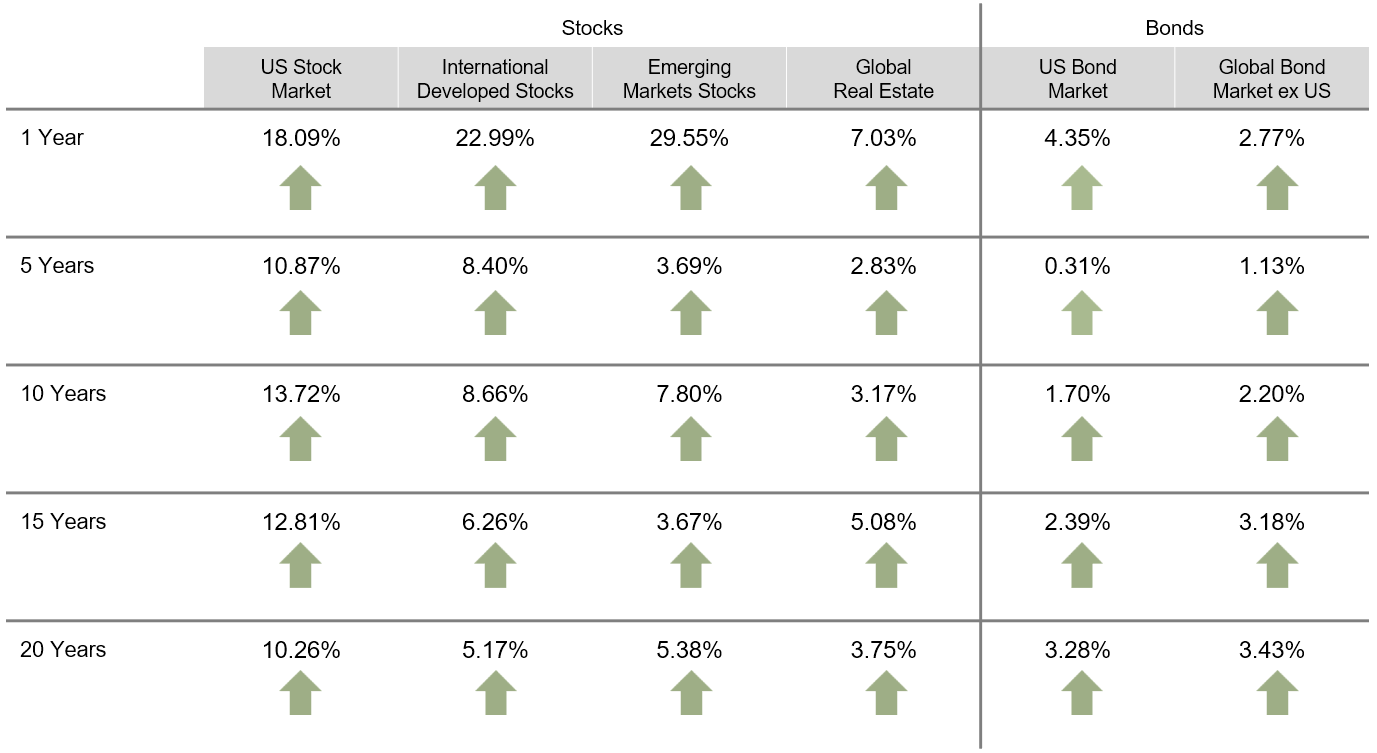1377x753 pixels.
Task: Click the arrow under 13.72% ten-year return
Action: tap(300, 441)
